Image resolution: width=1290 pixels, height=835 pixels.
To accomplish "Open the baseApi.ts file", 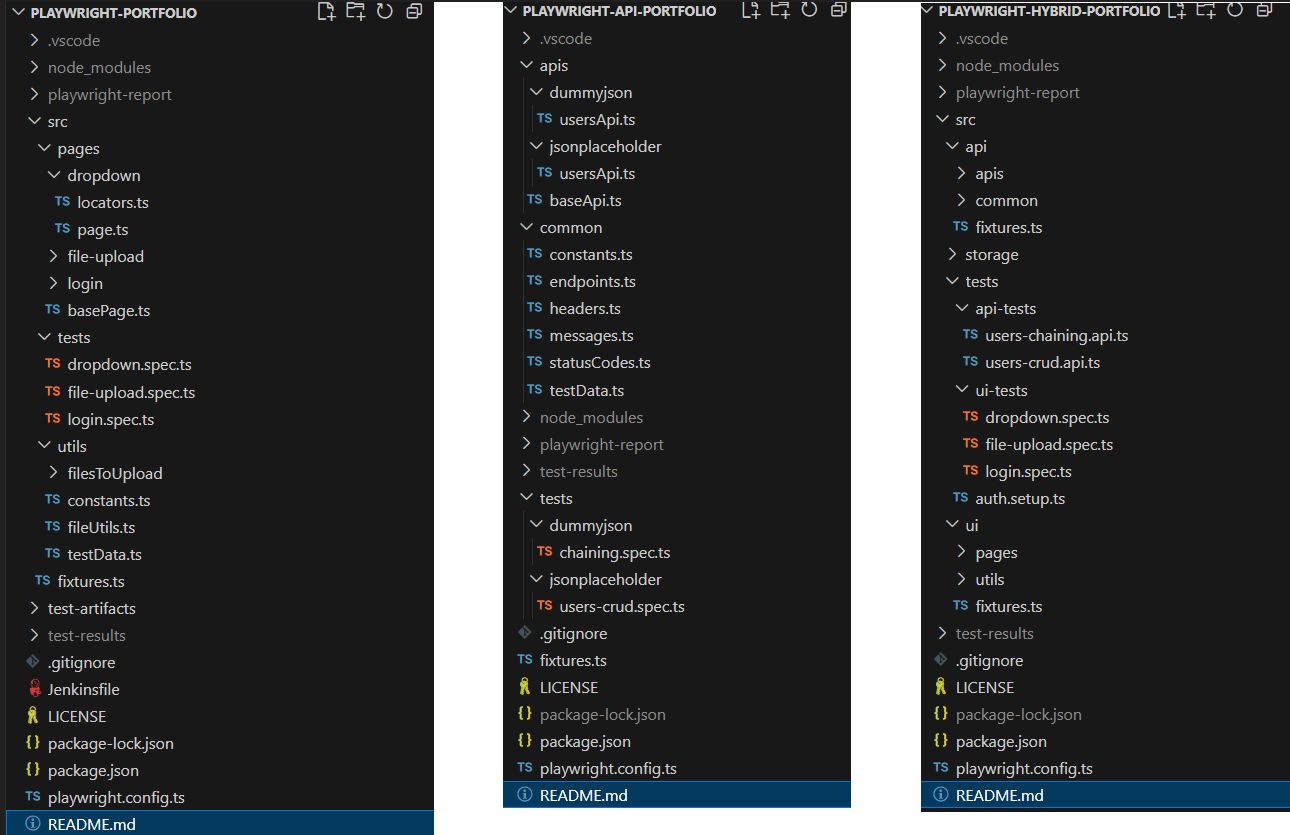I will click(585, 200).
